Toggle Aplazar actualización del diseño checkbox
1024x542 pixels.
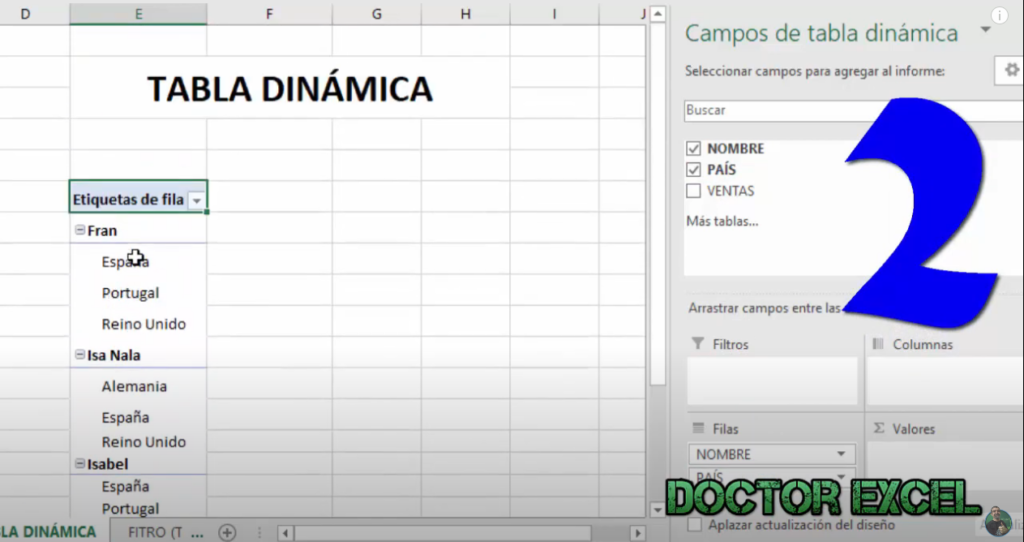694,525
